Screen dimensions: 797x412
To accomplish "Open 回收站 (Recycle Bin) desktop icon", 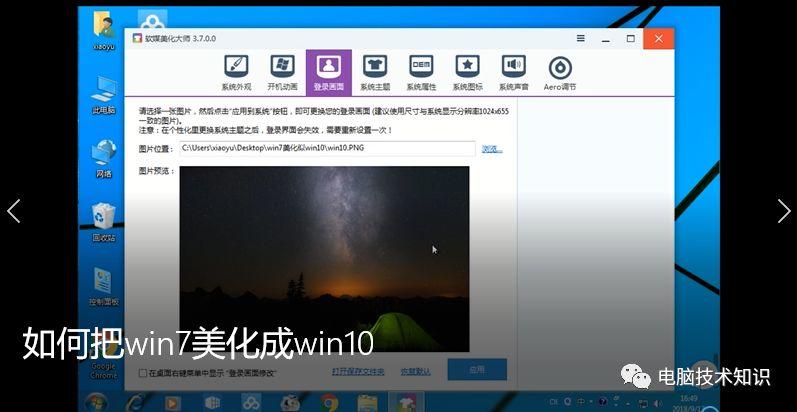I will coord(104,223).
